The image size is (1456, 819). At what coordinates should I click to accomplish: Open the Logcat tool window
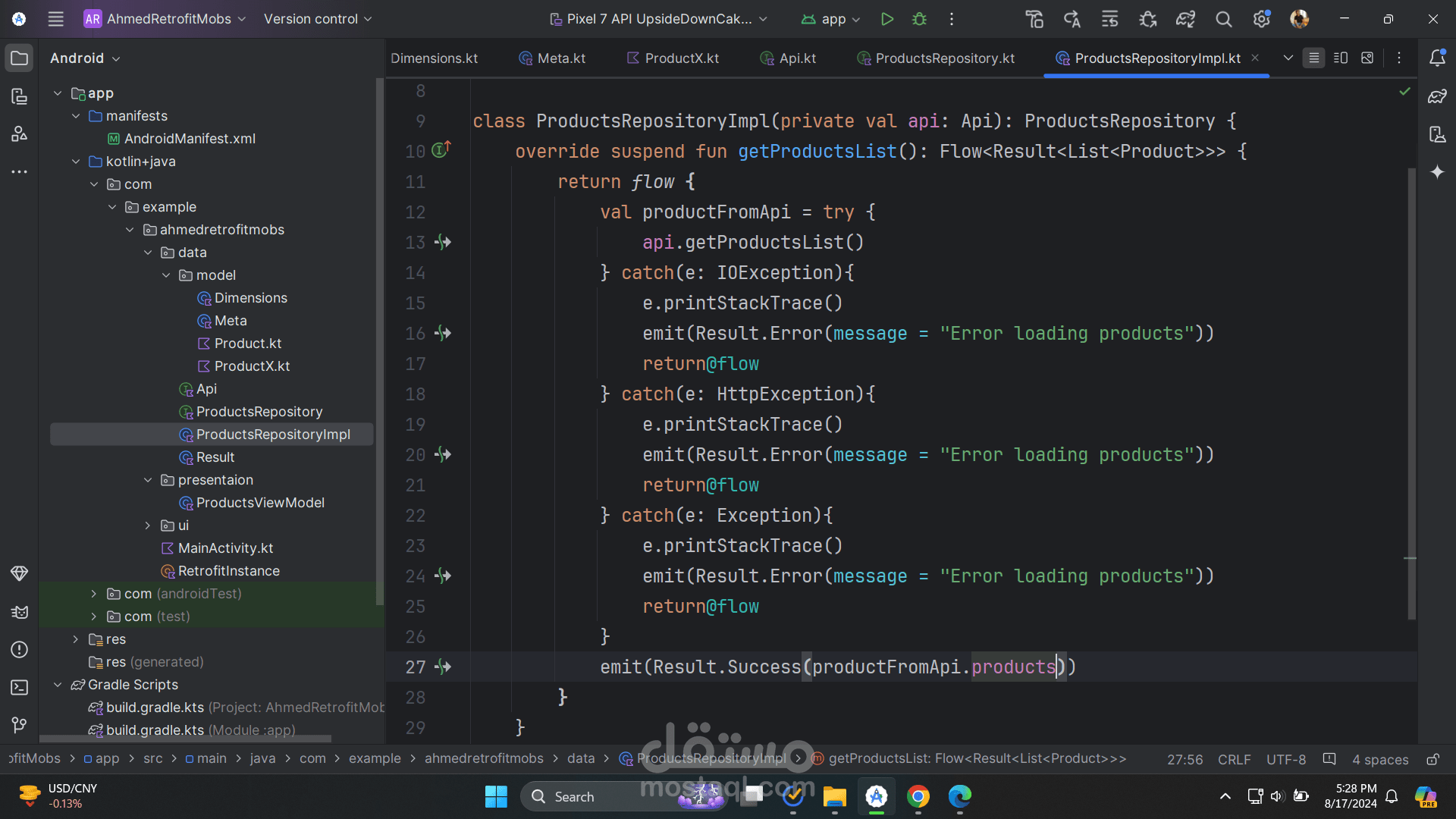(20, 612)
